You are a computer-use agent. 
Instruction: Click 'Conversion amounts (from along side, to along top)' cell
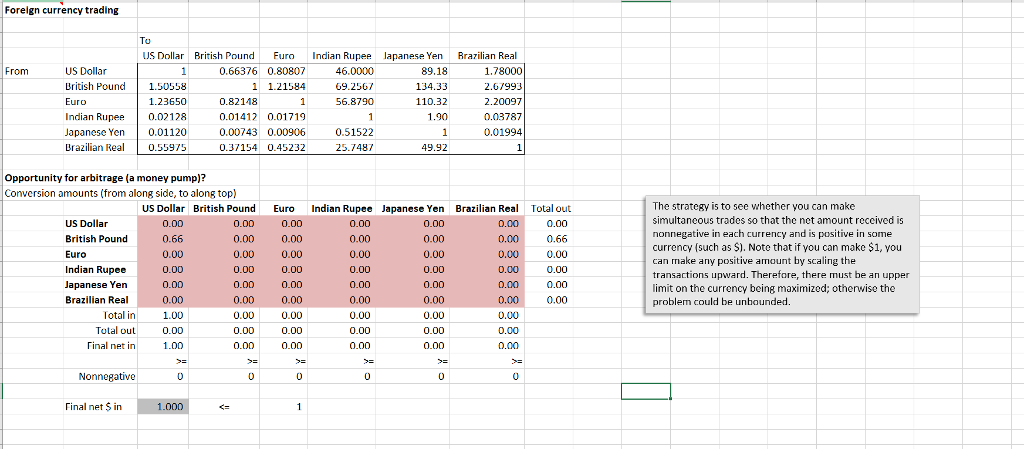(120, 193)
